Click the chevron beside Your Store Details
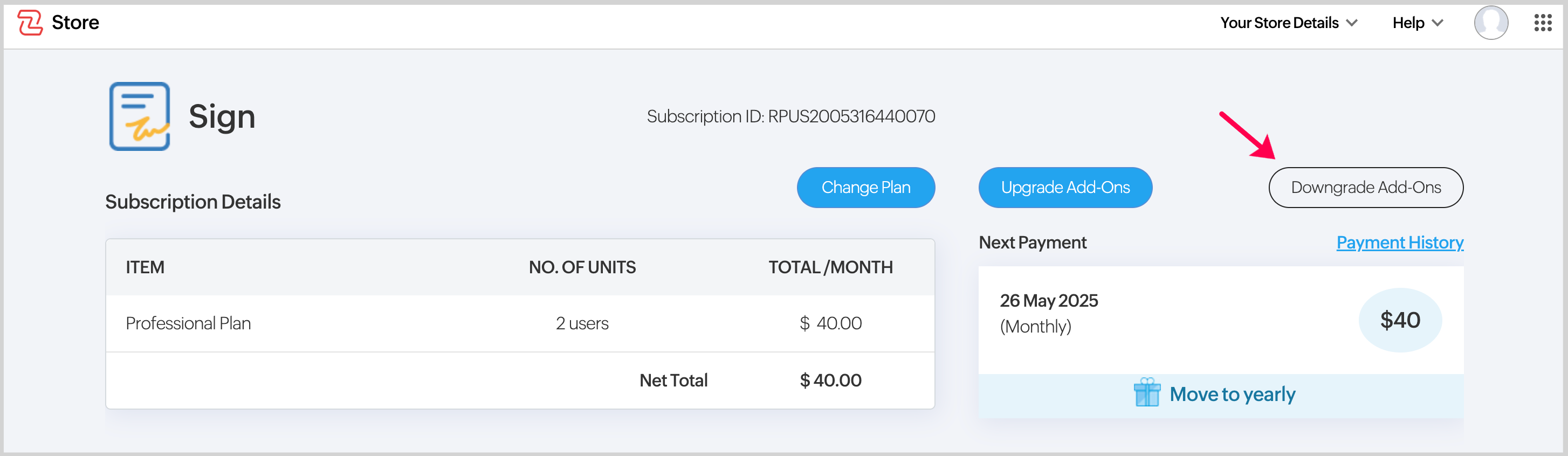The width and height of the screenshot is (1568, 456). click(1352, 23)
